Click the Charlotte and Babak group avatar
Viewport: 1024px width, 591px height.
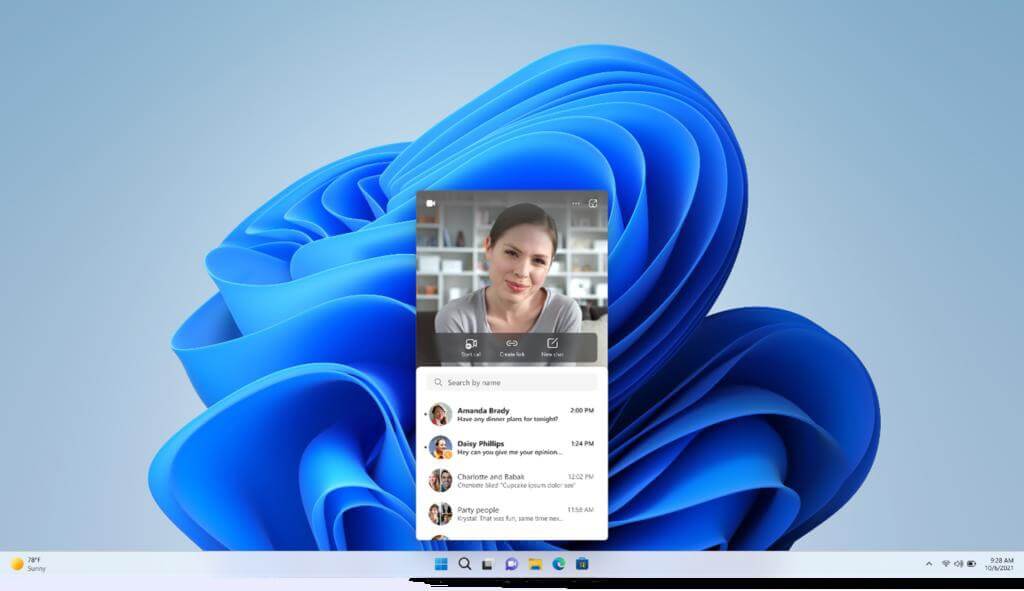click(440, 481)
